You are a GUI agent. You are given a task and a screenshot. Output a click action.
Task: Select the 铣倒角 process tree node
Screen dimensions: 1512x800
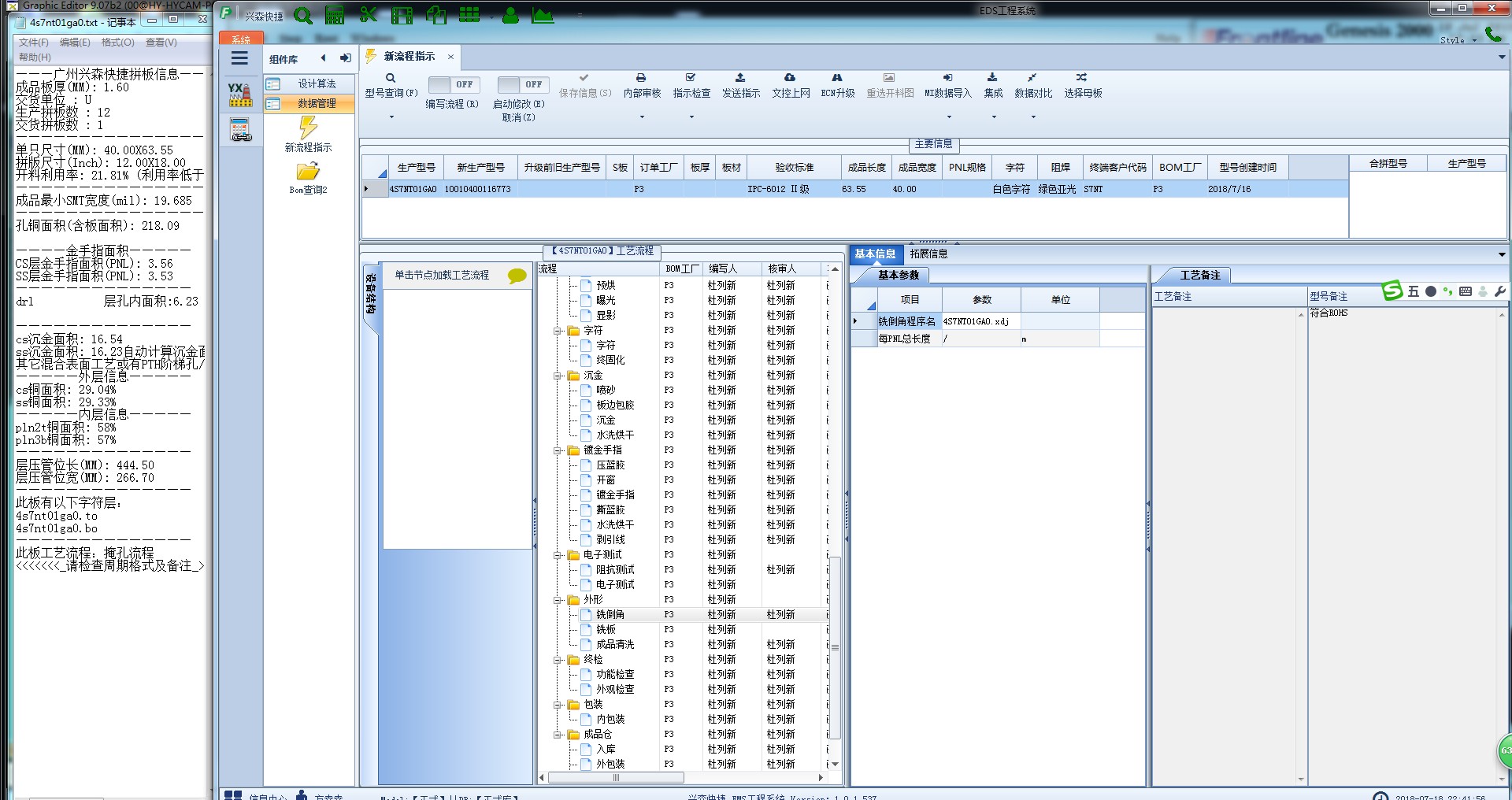pos(610,614)
